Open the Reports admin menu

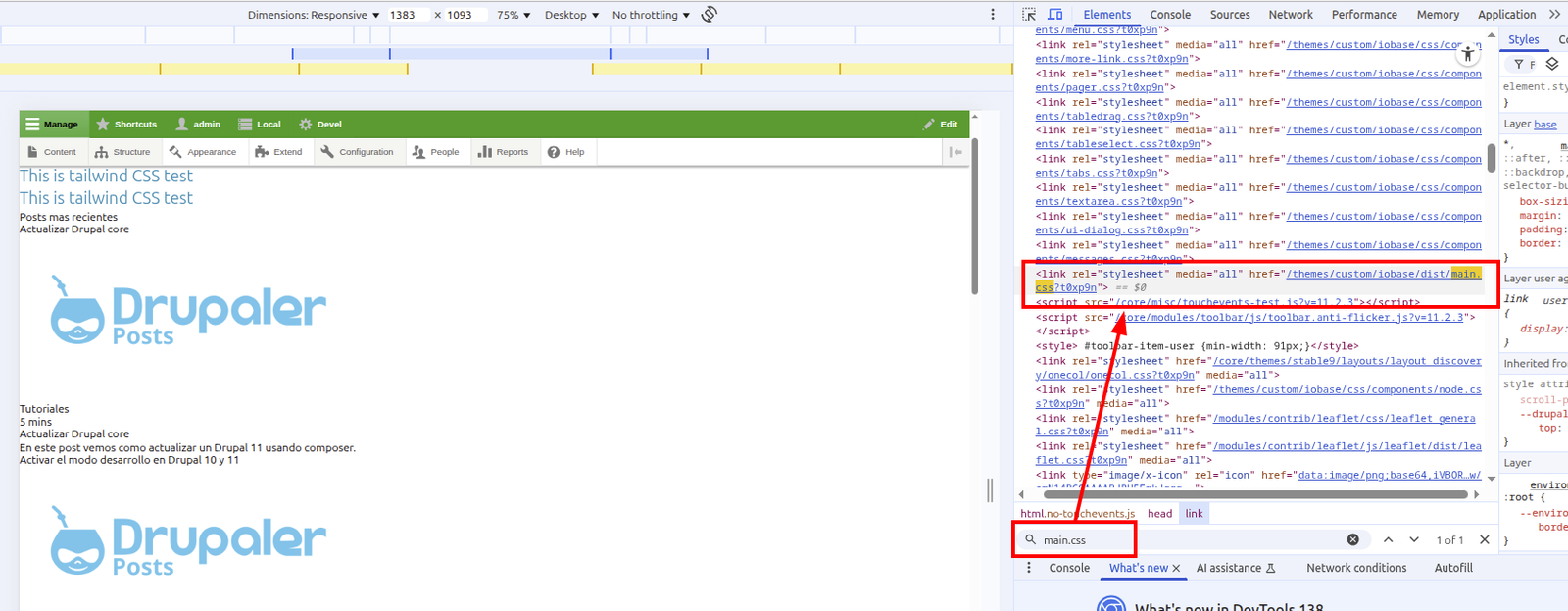[503, 152]
